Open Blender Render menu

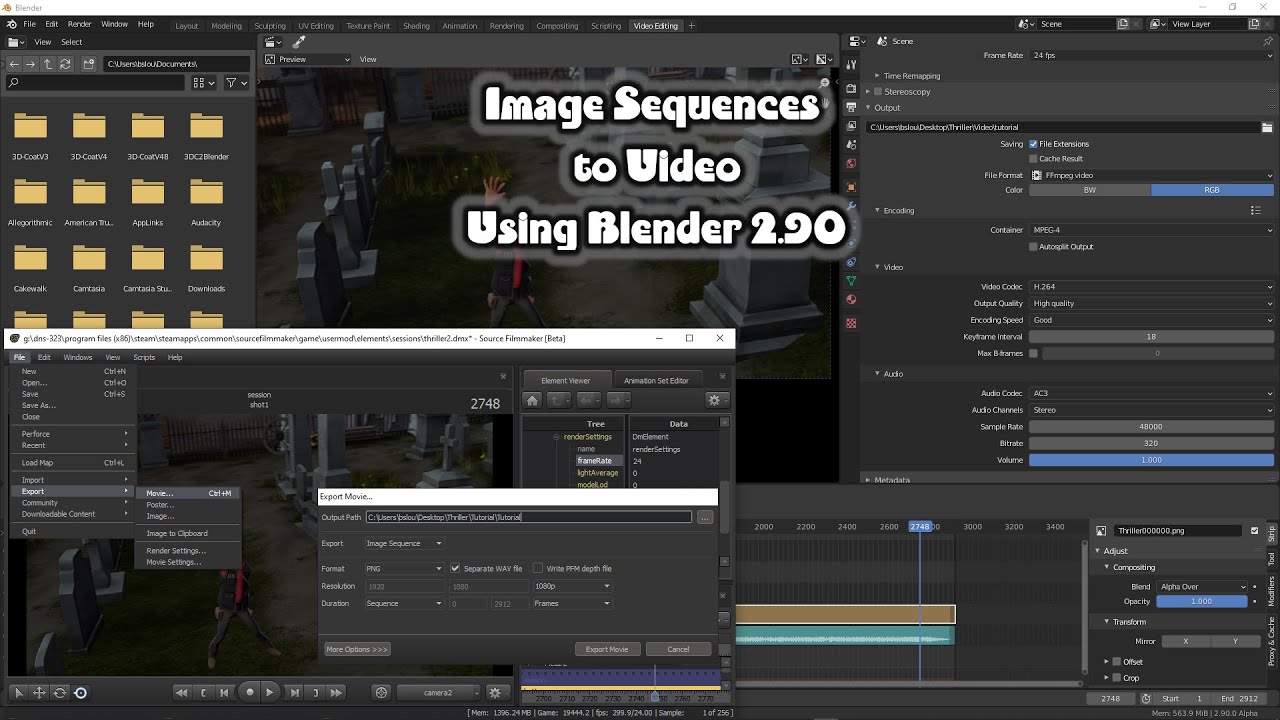point(79,24)
